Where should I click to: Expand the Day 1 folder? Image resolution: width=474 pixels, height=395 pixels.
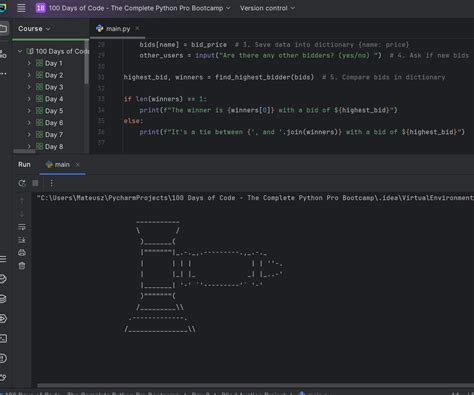(29, 63)
